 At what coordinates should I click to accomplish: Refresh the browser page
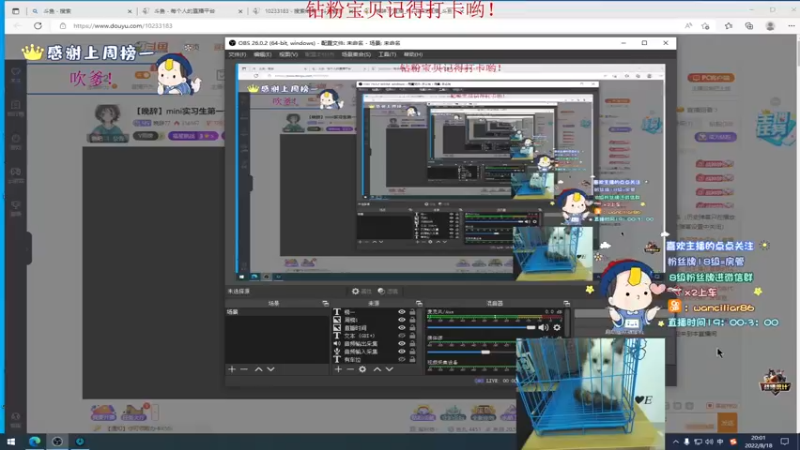pyautogui.click(x=38, y=26)
